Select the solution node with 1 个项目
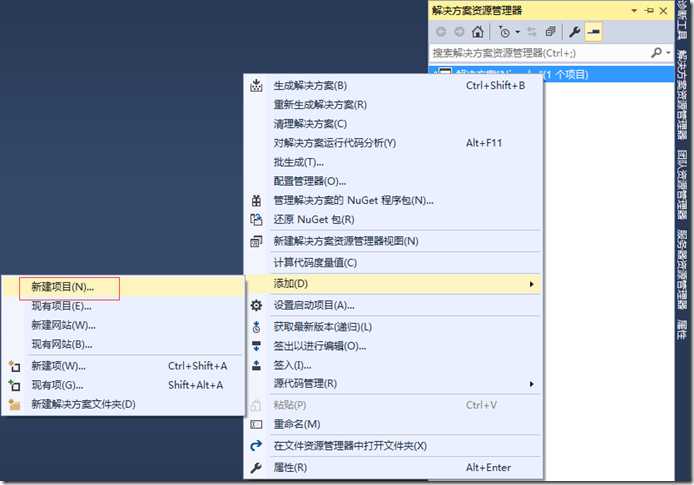 point(551,74)
